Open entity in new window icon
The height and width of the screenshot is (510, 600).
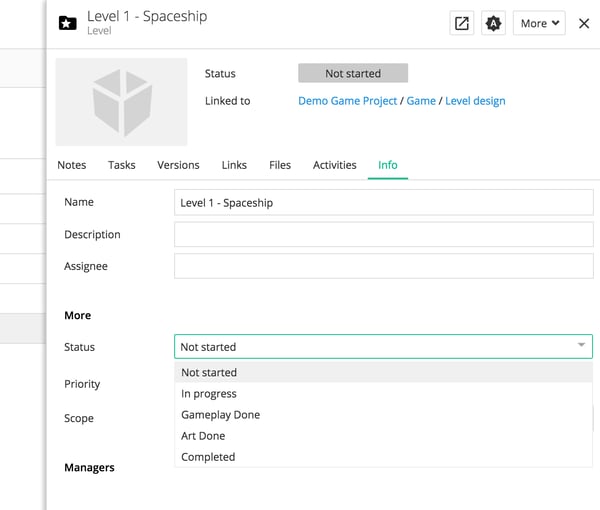[462, 23]
